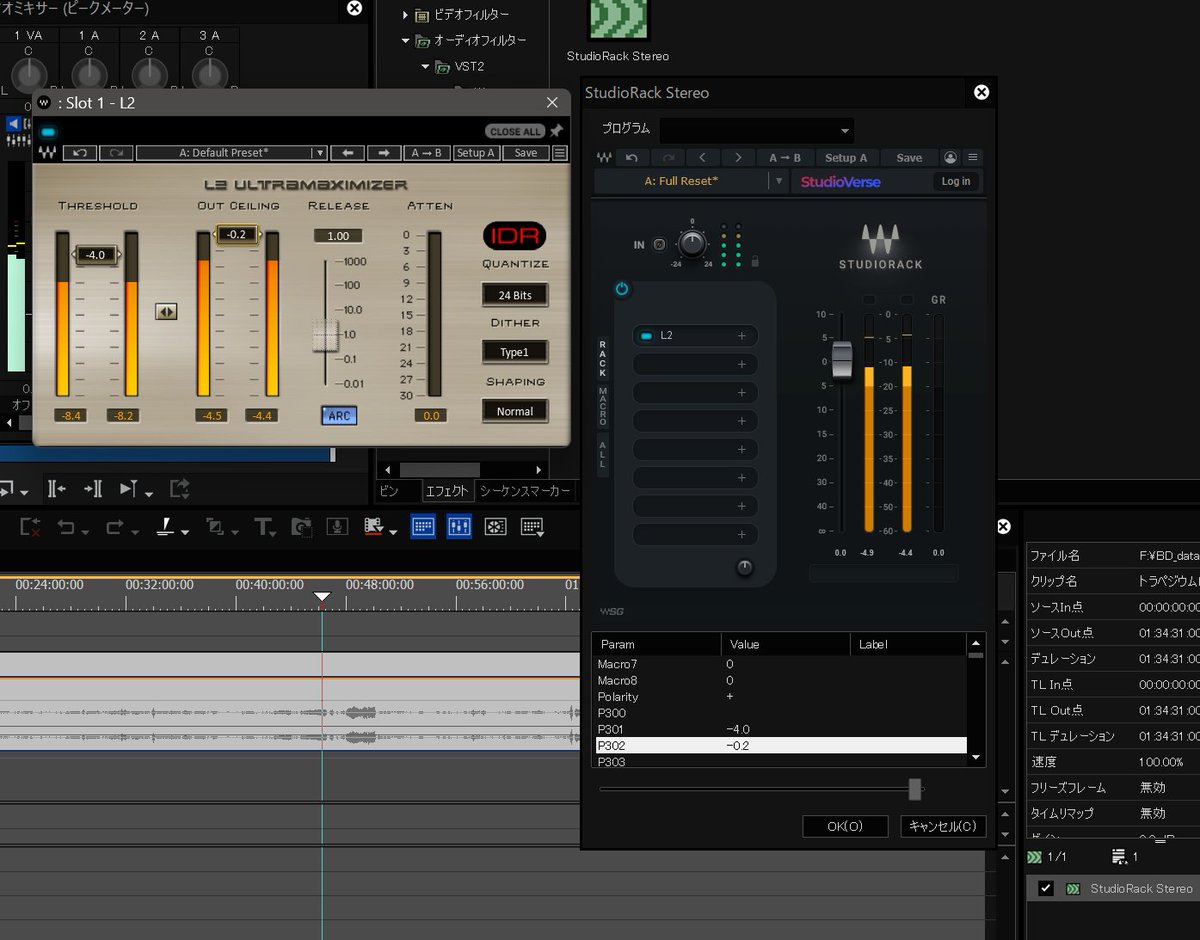Viewport: 1200px width, 940px height.
Task: Go to next StudioRack preset chevron
Action: (738, 158)
